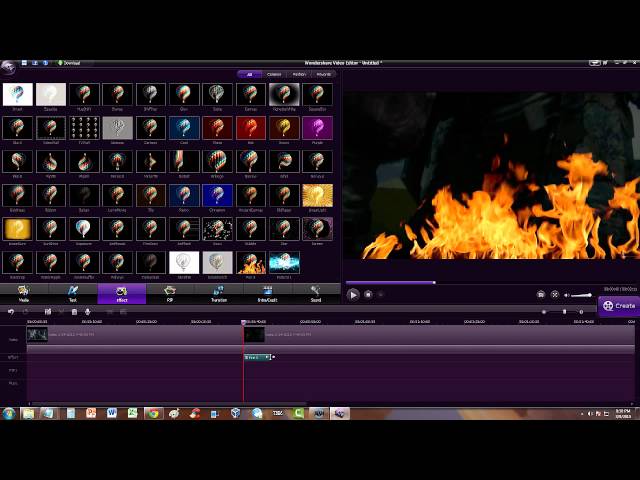Screen dimensions: 640x480
Task: Click the taskbar clock
Action: 623,413
